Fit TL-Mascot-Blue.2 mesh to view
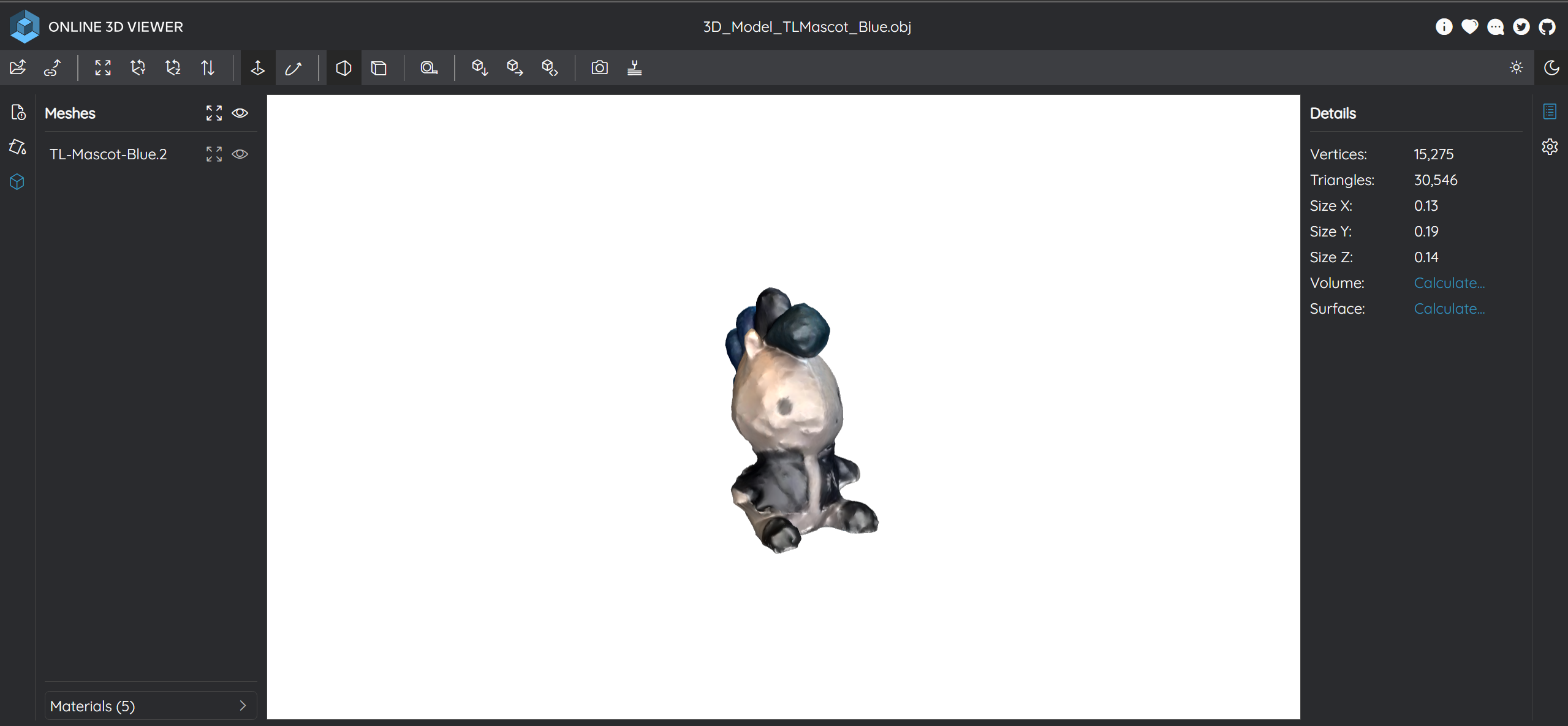 click(213, 154)
